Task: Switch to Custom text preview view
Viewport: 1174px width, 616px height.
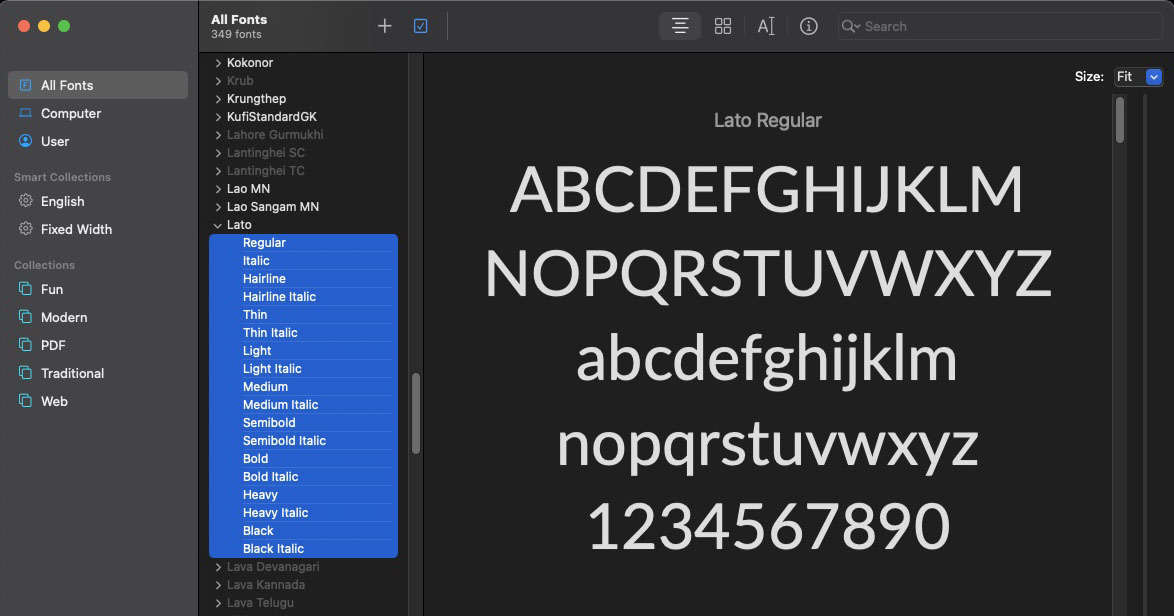Action: point(766,26)
